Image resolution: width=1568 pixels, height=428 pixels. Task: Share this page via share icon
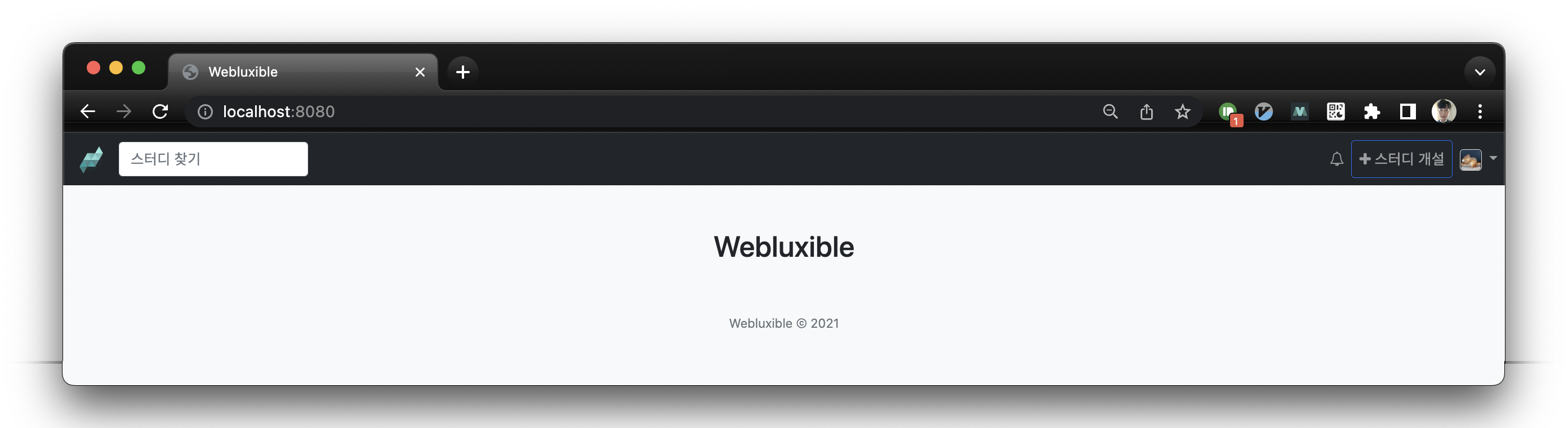[1146, 112]
